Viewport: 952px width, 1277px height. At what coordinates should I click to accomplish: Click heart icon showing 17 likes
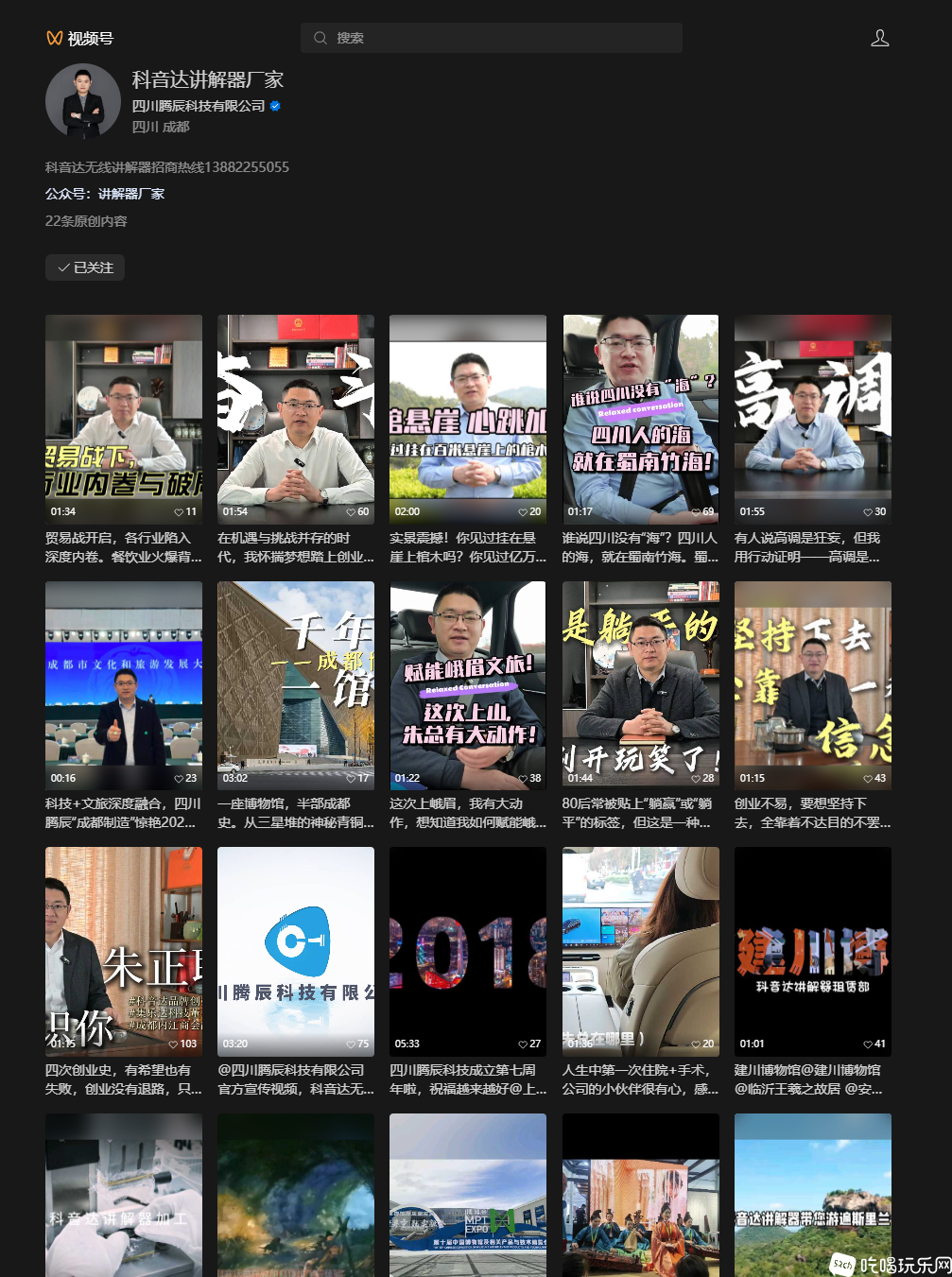pos(351,779)
